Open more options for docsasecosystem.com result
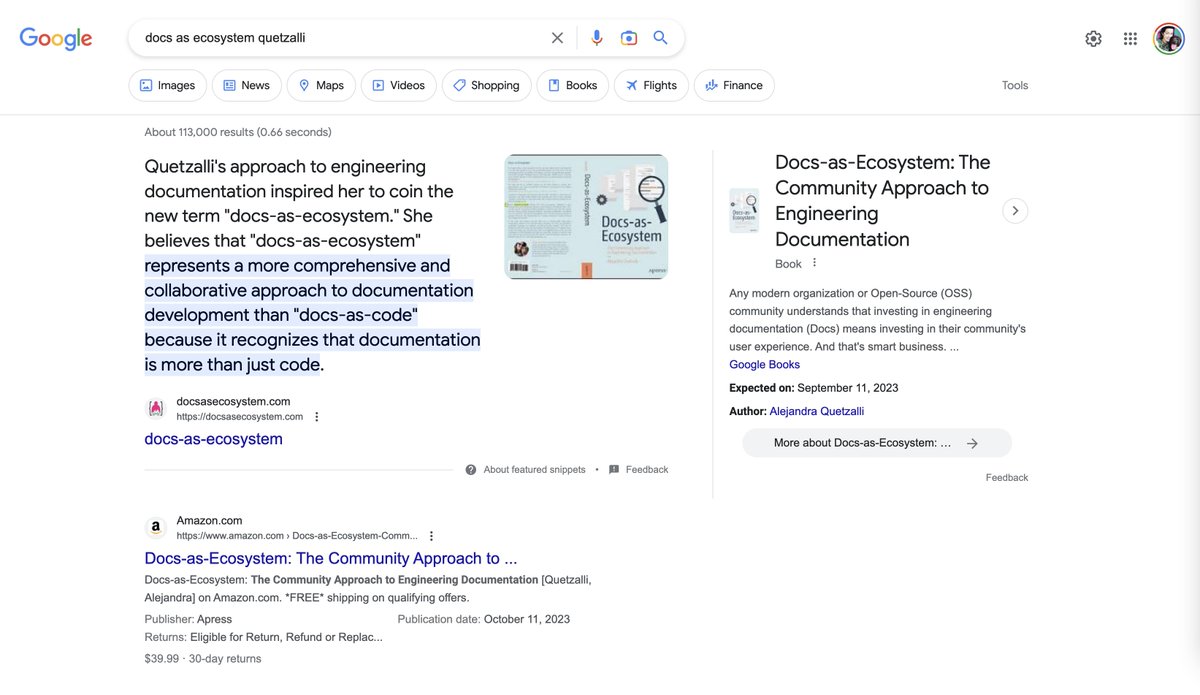The width and height of the screenshot is (1200, 695). click(x=317, y=417)
